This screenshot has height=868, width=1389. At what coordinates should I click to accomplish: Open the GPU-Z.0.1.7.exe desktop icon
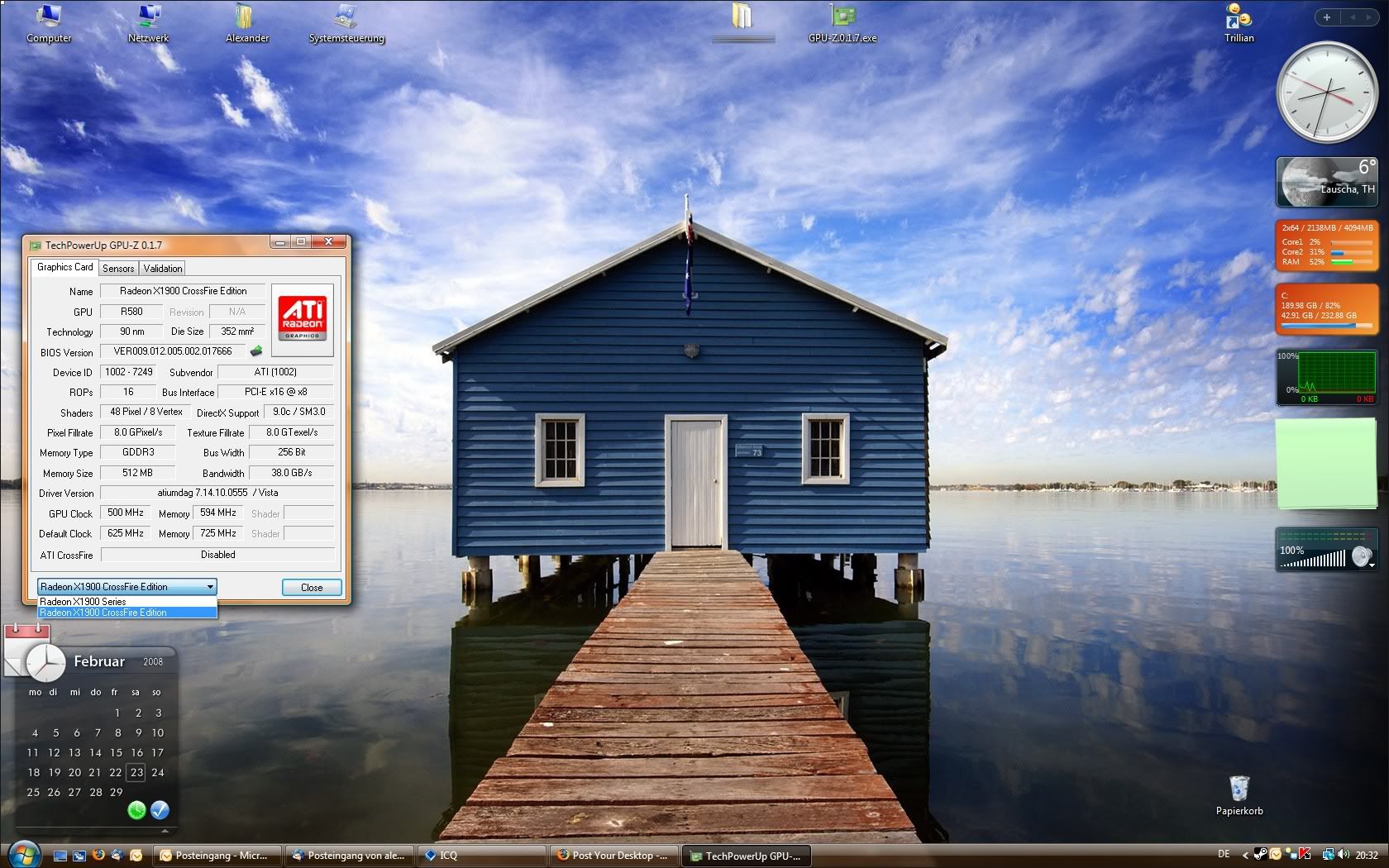pyautogui.click(x=842, y=22)
